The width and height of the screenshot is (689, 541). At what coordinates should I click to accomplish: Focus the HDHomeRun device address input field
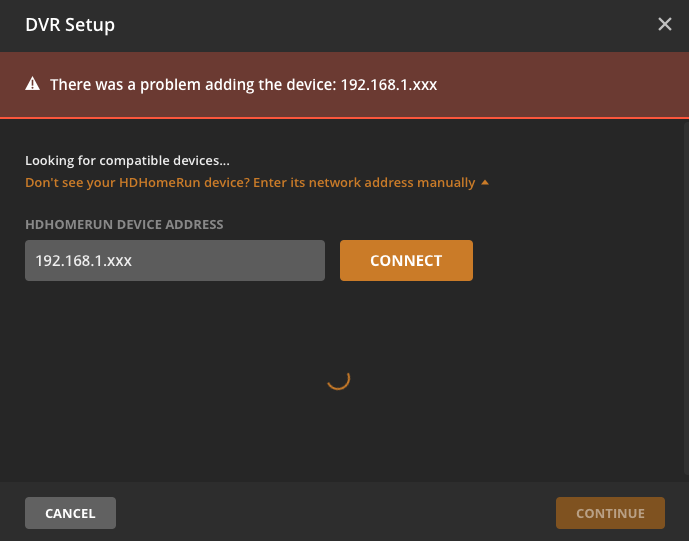(x=175, y=260)
